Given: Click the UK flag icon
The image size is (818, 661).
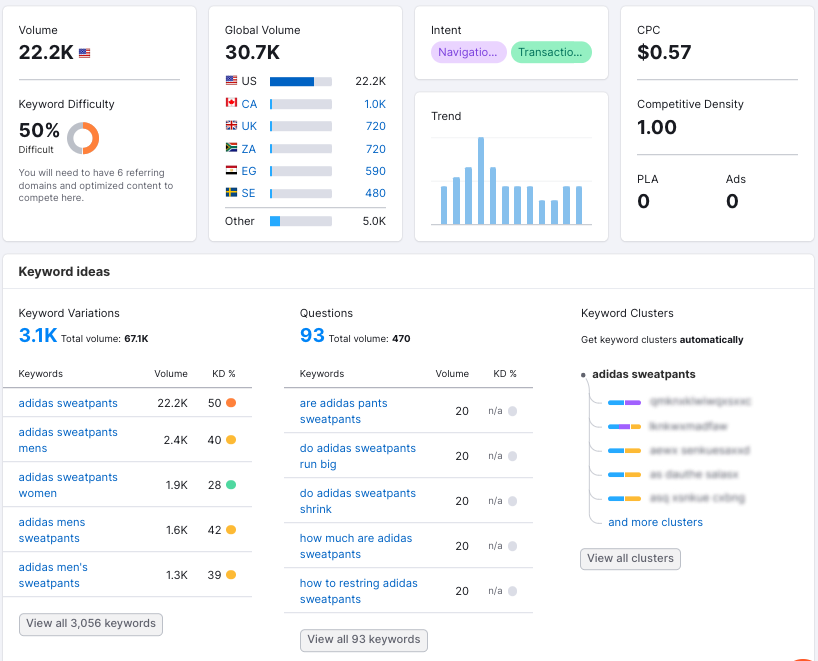Looking at the screenshot, I should 231,126.
